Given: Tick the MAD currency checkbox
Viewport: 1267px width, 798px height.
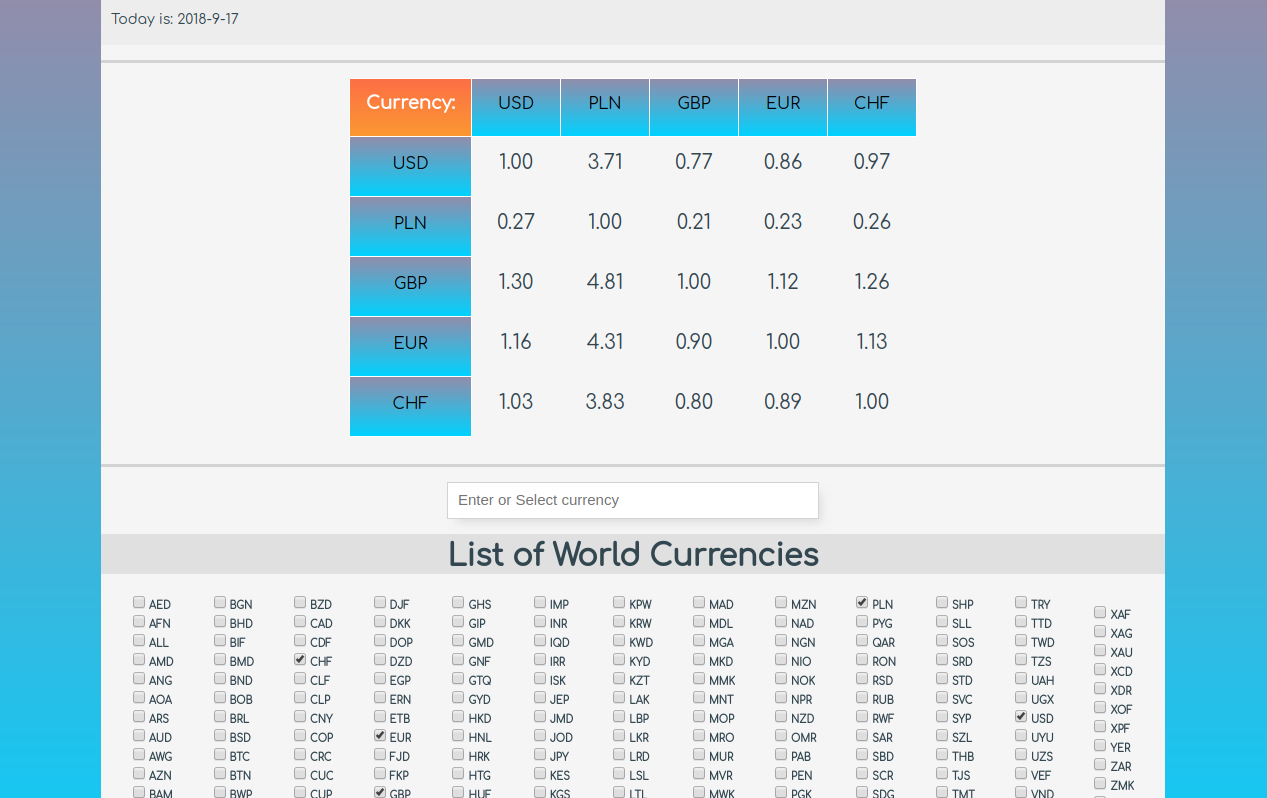Looking at the screenshot, I should (699, 602).
